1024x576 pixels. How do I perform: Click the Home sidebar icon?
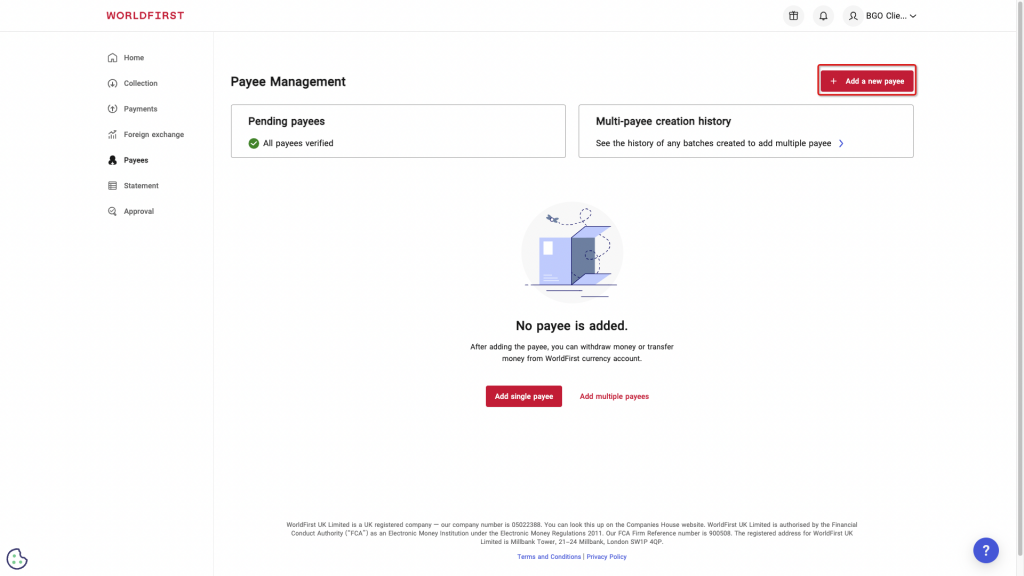(113, 58)
